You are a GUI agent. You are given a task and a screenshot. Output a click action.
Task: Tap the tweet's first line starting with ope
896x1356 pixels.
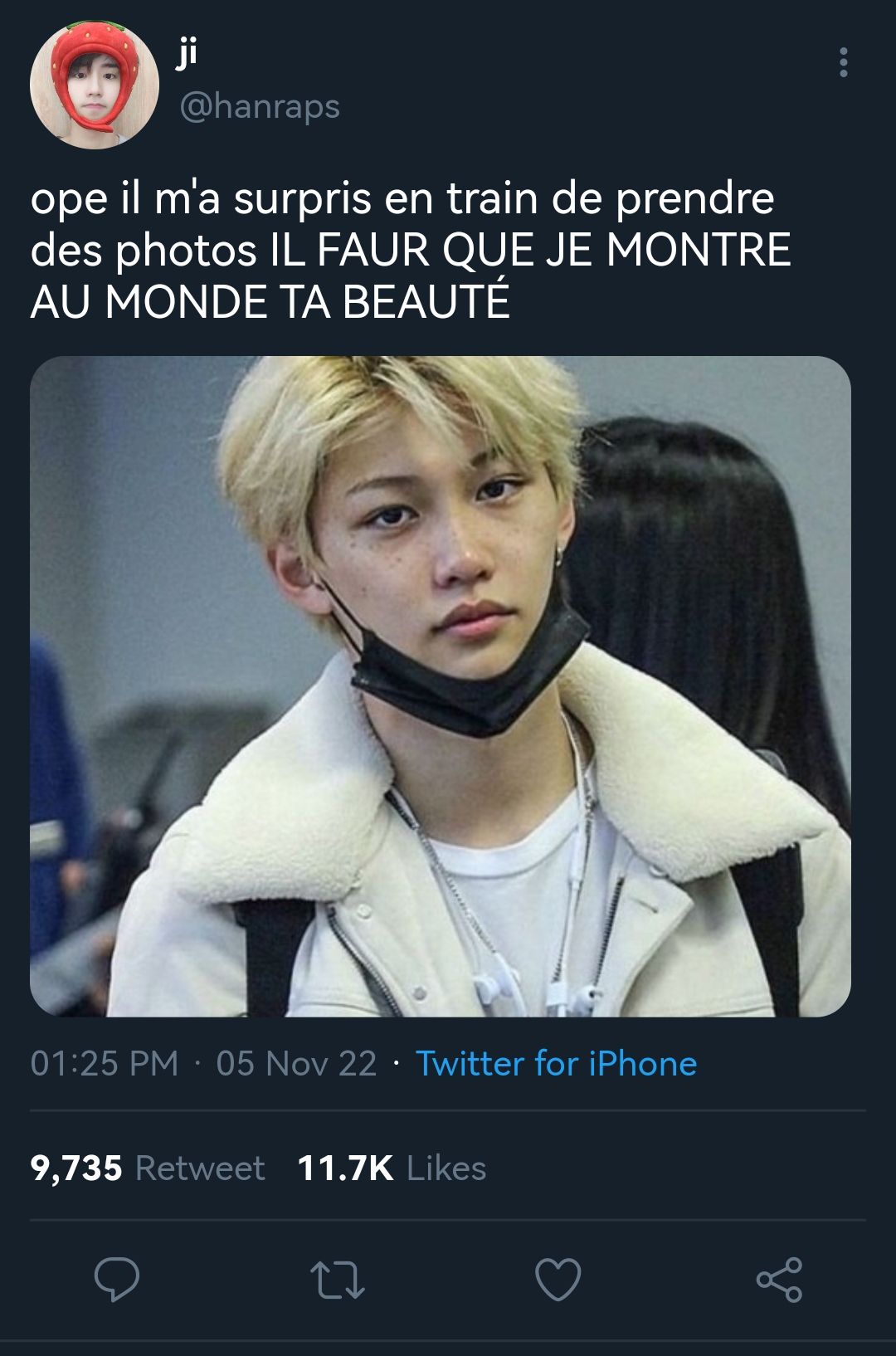[402, 199]
